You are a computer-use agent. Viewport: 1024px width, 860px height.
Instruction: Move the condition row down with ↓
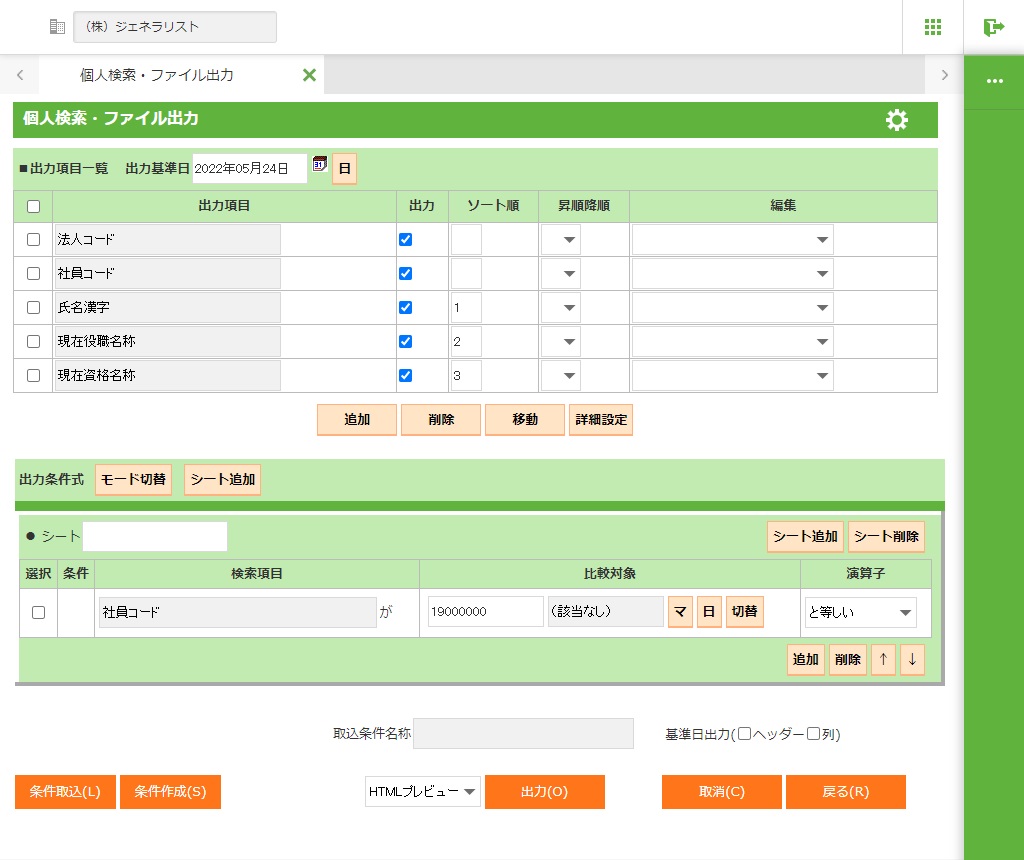pos(912,660)
